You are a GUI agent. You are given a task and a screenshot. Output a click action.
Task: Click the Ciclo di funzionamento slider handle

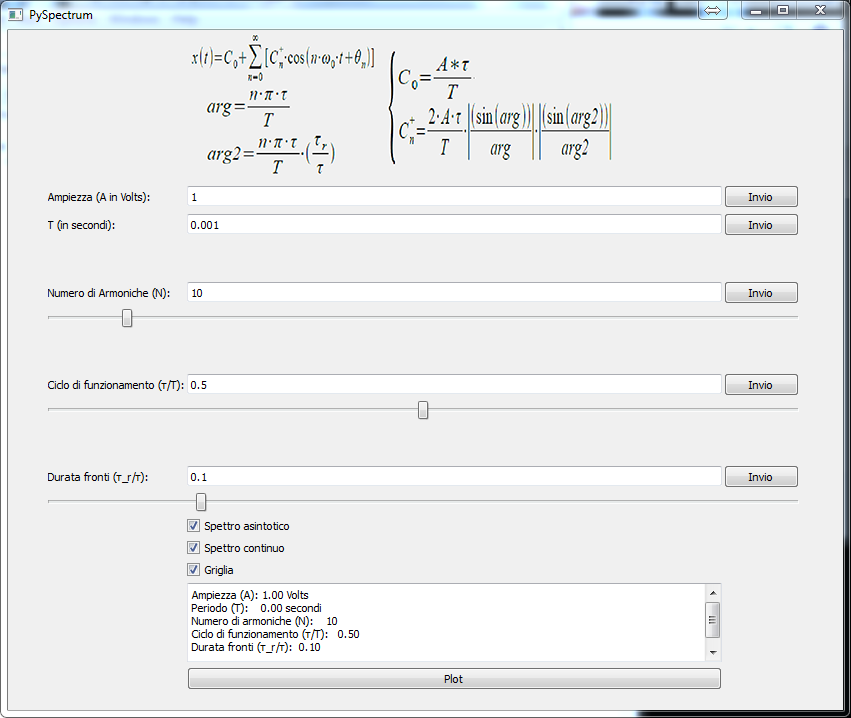point(422,409)
